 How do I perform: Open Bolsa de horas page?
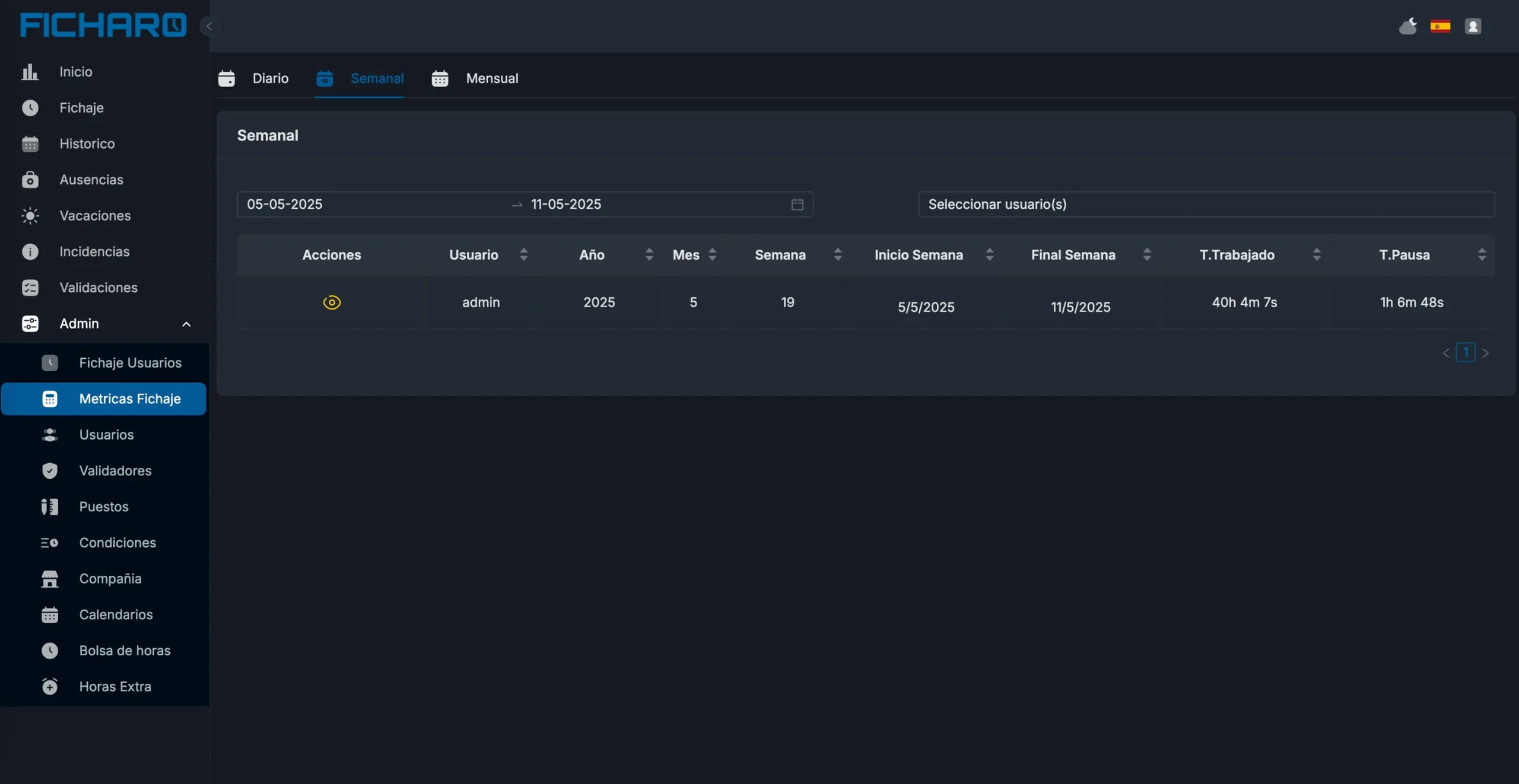click(x=125, y=651)
